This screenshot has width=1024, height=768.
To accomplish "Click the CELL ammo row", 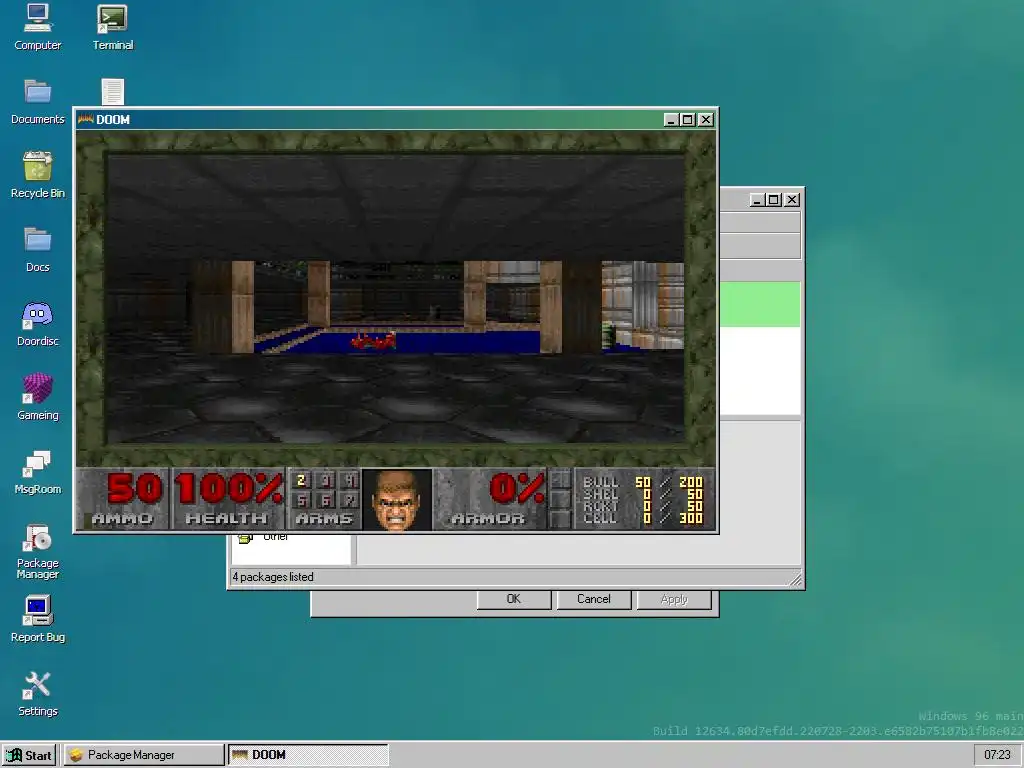I will tap(643, 519).
